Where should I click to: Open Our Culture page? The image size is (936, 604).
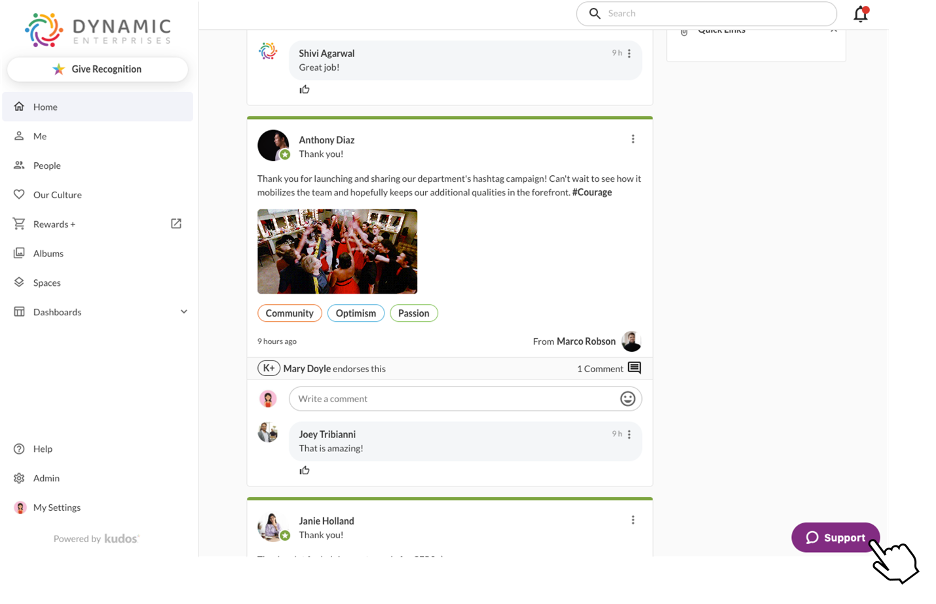pos(97,195)
